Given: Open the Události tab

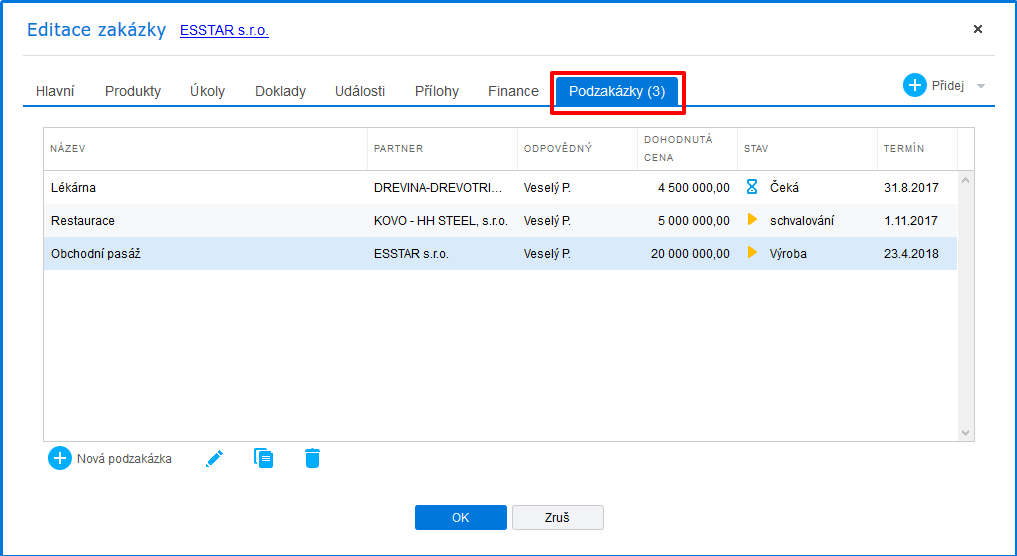Looking at the screenshot, I should click(x=360, y=91).
